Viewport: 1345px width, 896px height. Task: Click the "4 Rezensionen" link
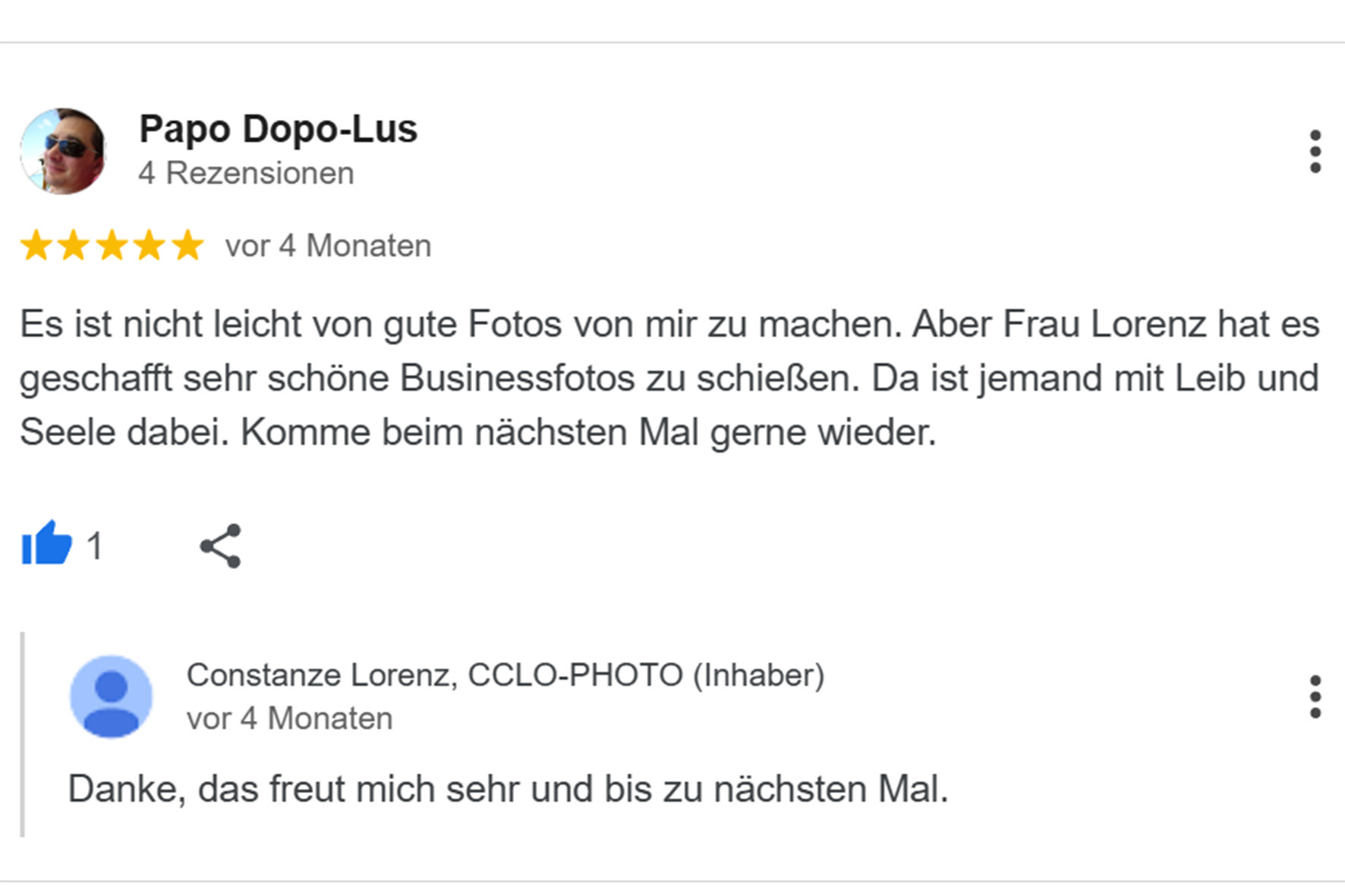point(246,173)
